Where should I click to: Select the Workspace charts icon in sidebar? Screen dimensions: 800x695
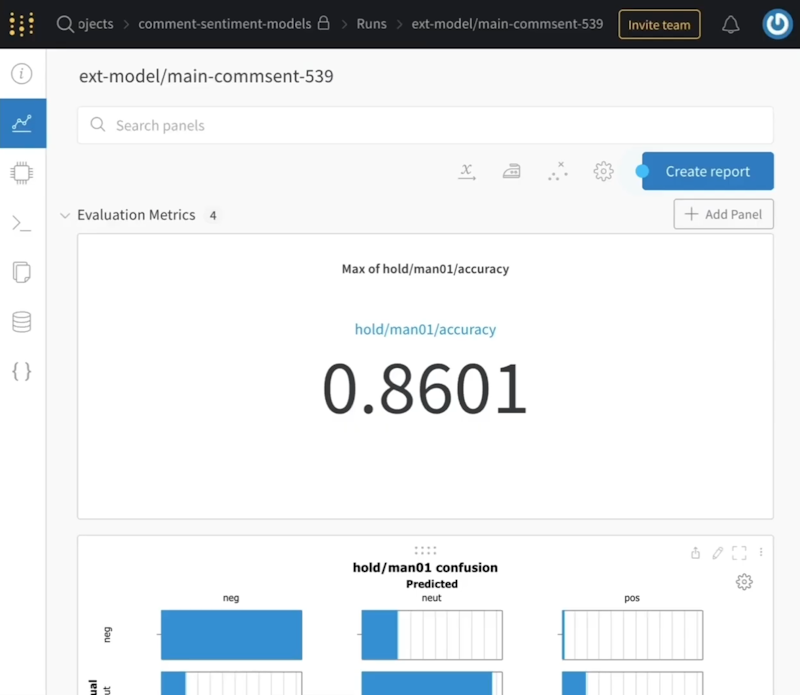[22, 123]
